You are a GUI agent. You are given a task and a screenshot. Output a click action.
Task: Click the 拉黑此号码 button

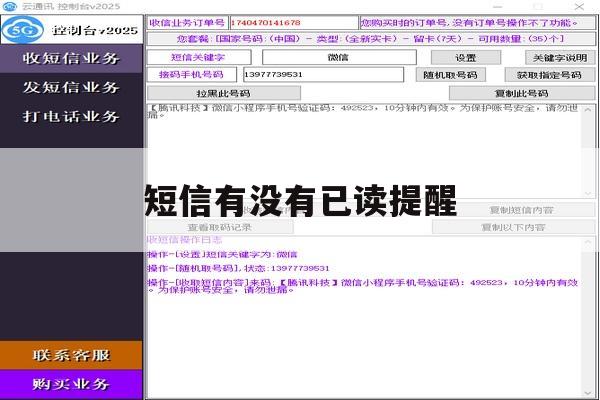click(x=224, y=93)
